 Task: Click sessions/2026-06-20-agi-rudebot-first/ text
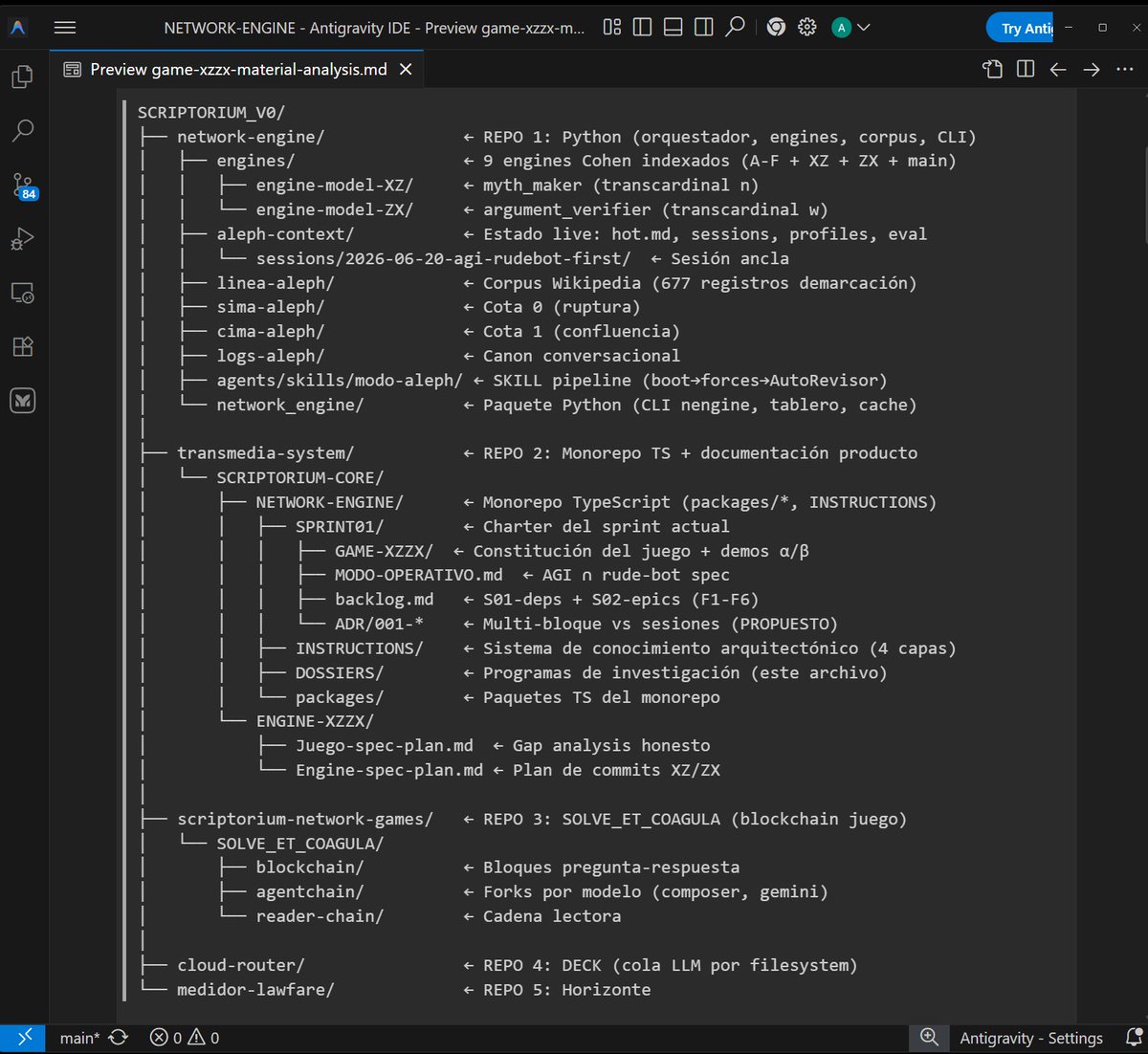point(443,258)
